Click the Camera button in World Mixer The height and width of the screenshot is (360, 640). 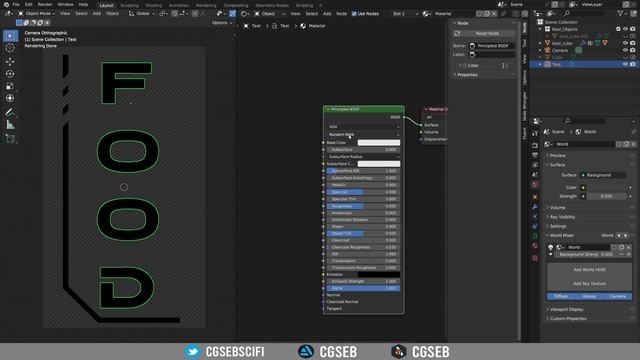click(x=618, y=296)
